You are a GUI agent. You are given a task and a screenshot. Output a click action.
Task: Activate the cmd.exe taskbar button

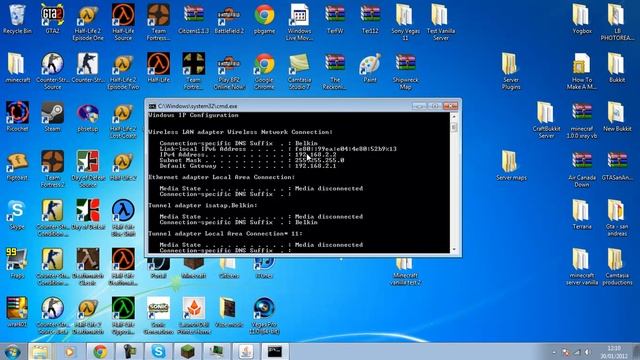275,351
